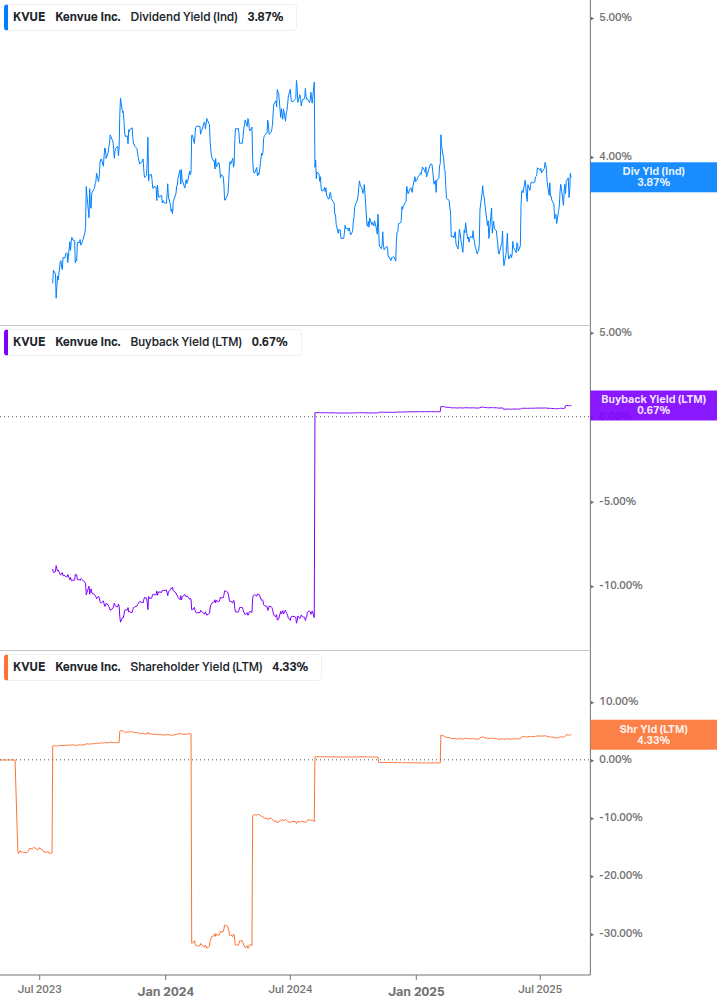
Task: Click the Jul 2024 date axis label
Action: tap(290, 990)
